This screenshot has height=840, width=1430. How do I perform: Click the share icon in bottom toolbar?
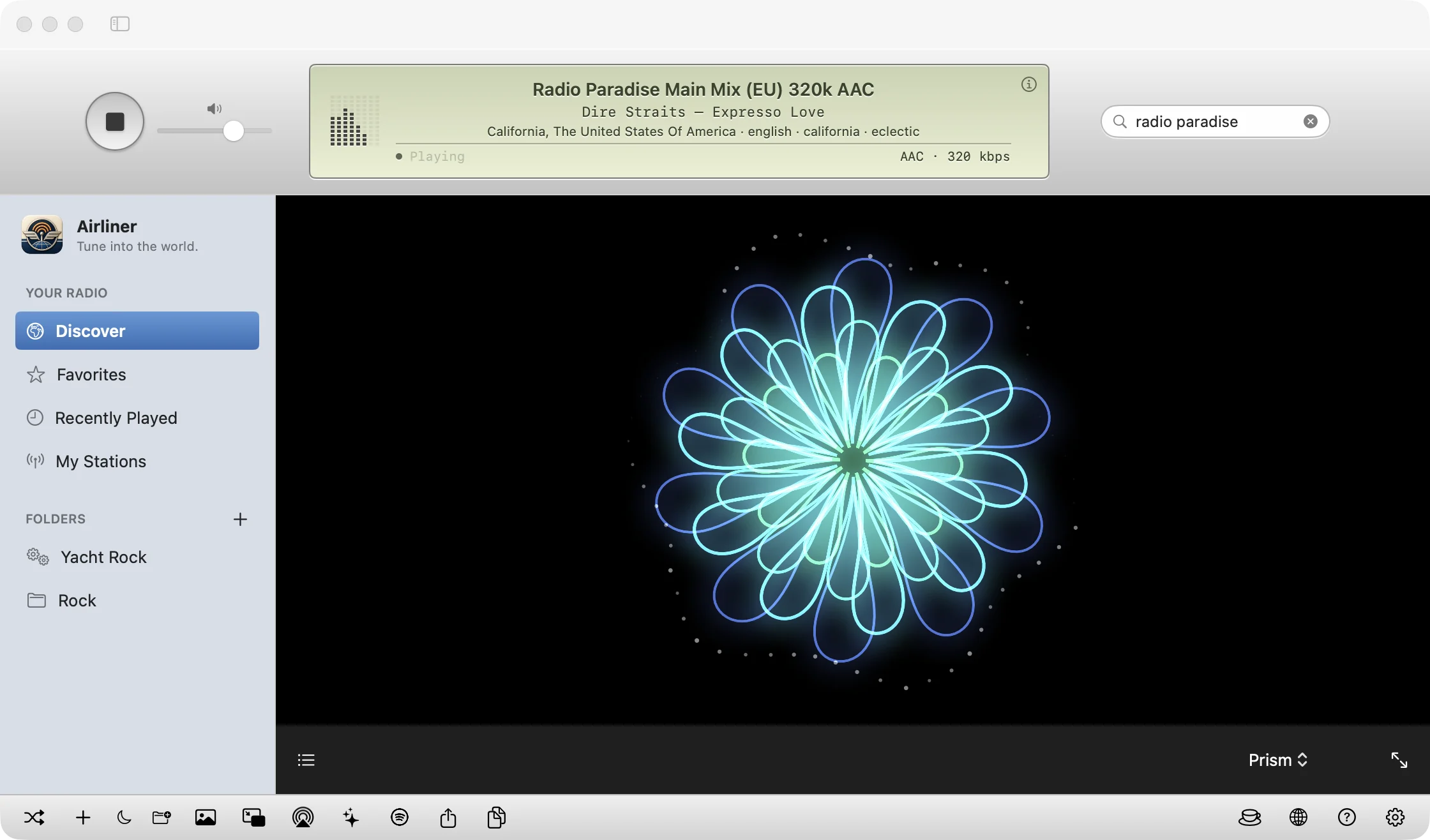tap(448, 817)
